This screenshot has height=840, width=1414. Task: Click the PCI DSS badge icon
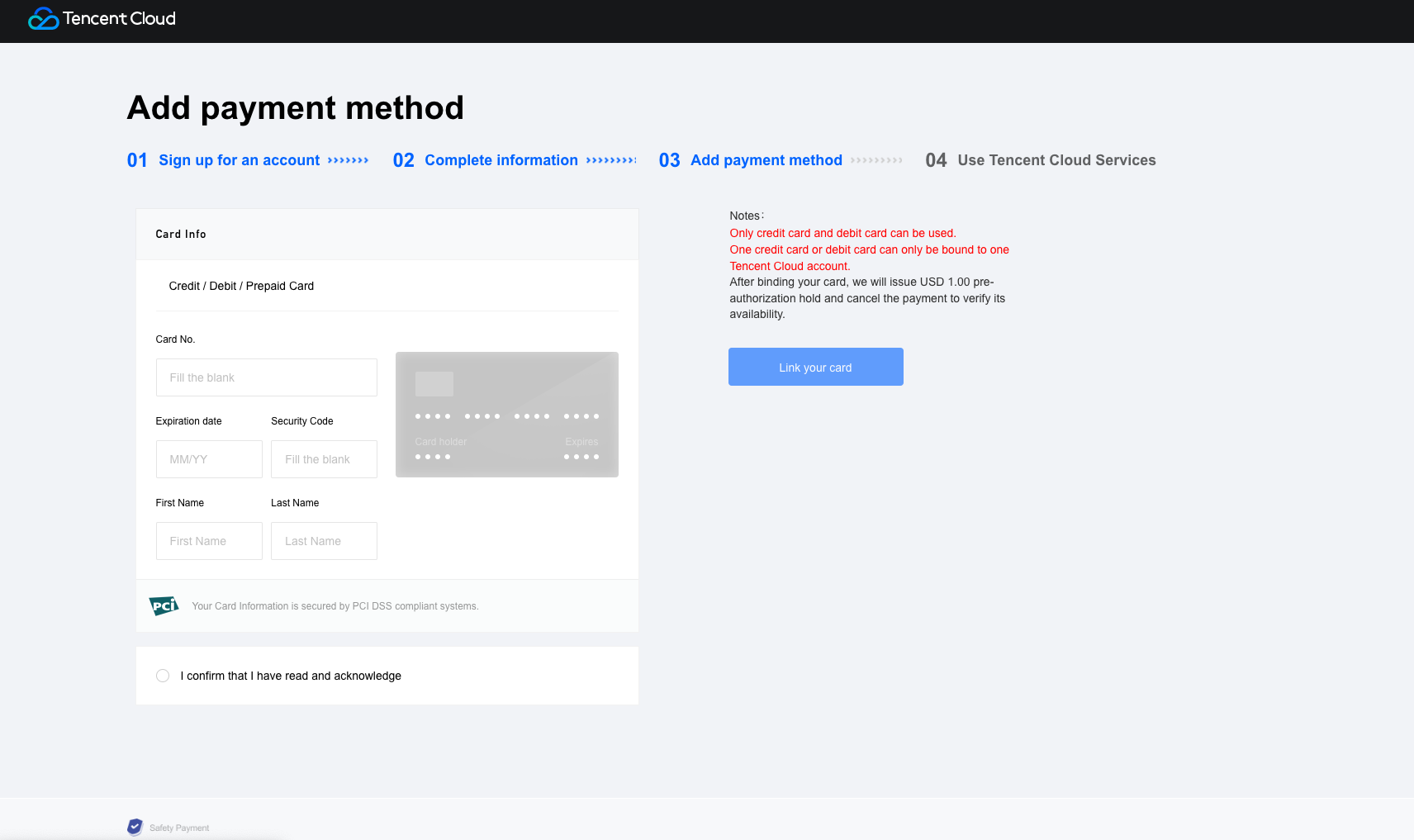coord(164,605)
